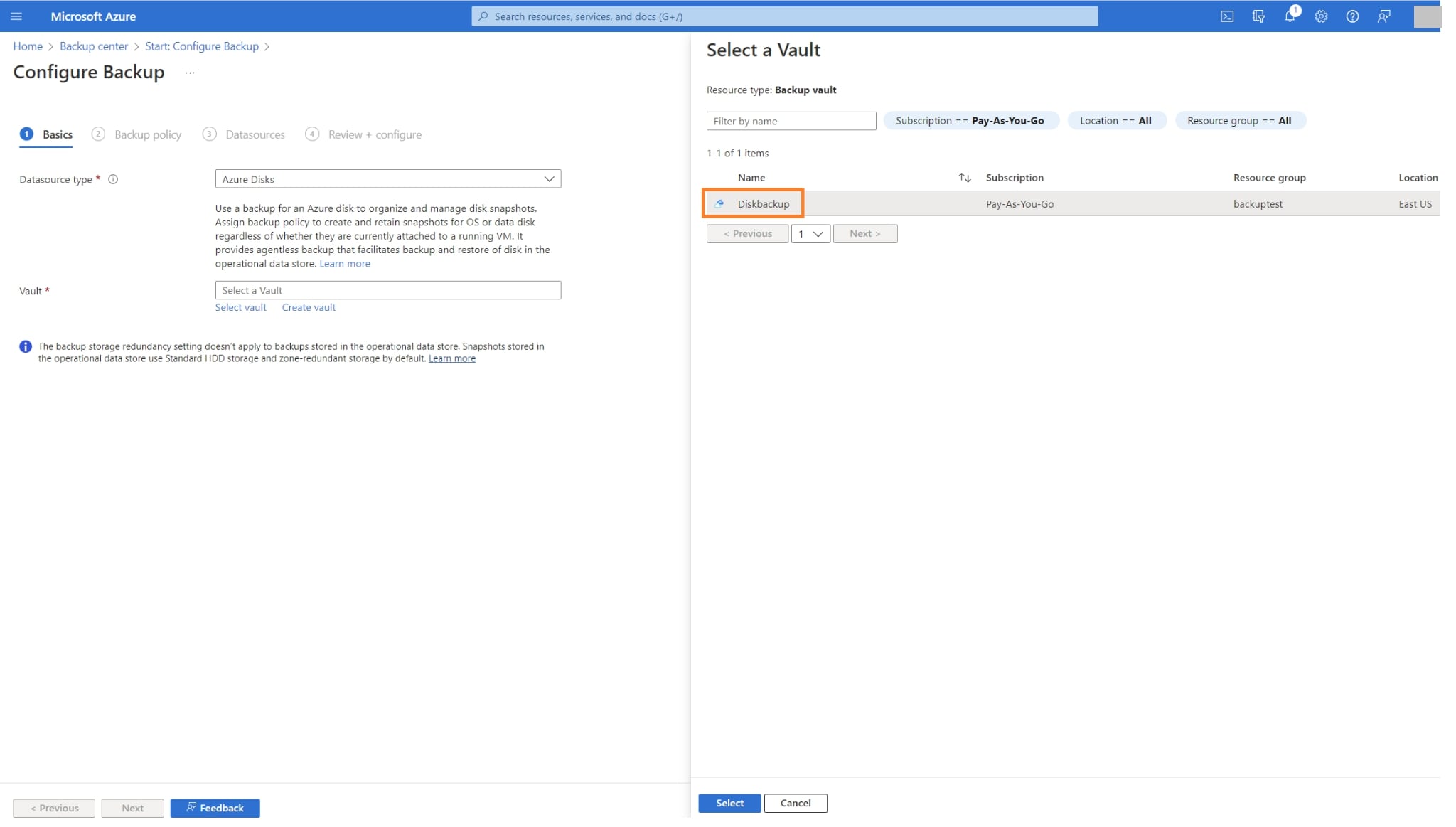Open the page number dropdown in vault list
This screenshot has height=827, width=1456.
coord(810,234)
